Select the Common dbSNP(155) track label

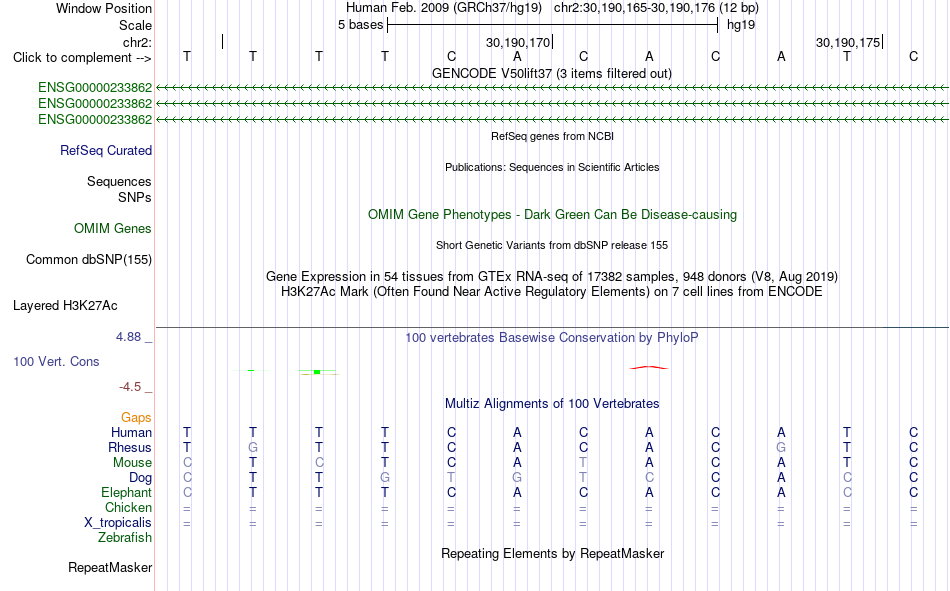(x=89, y=259)
